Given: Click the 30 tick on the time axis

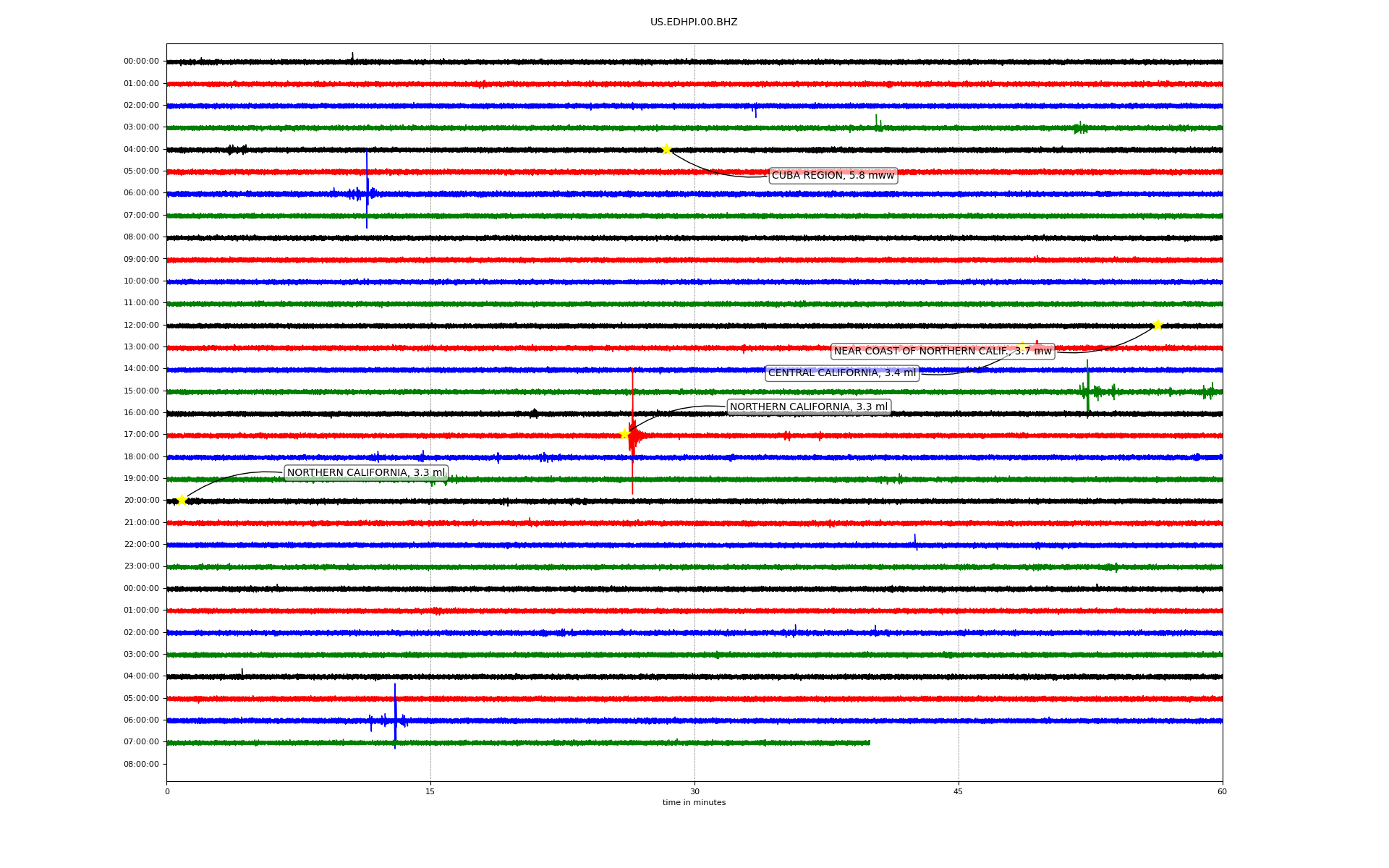Looking at the screenshot, I should [694, 791].
